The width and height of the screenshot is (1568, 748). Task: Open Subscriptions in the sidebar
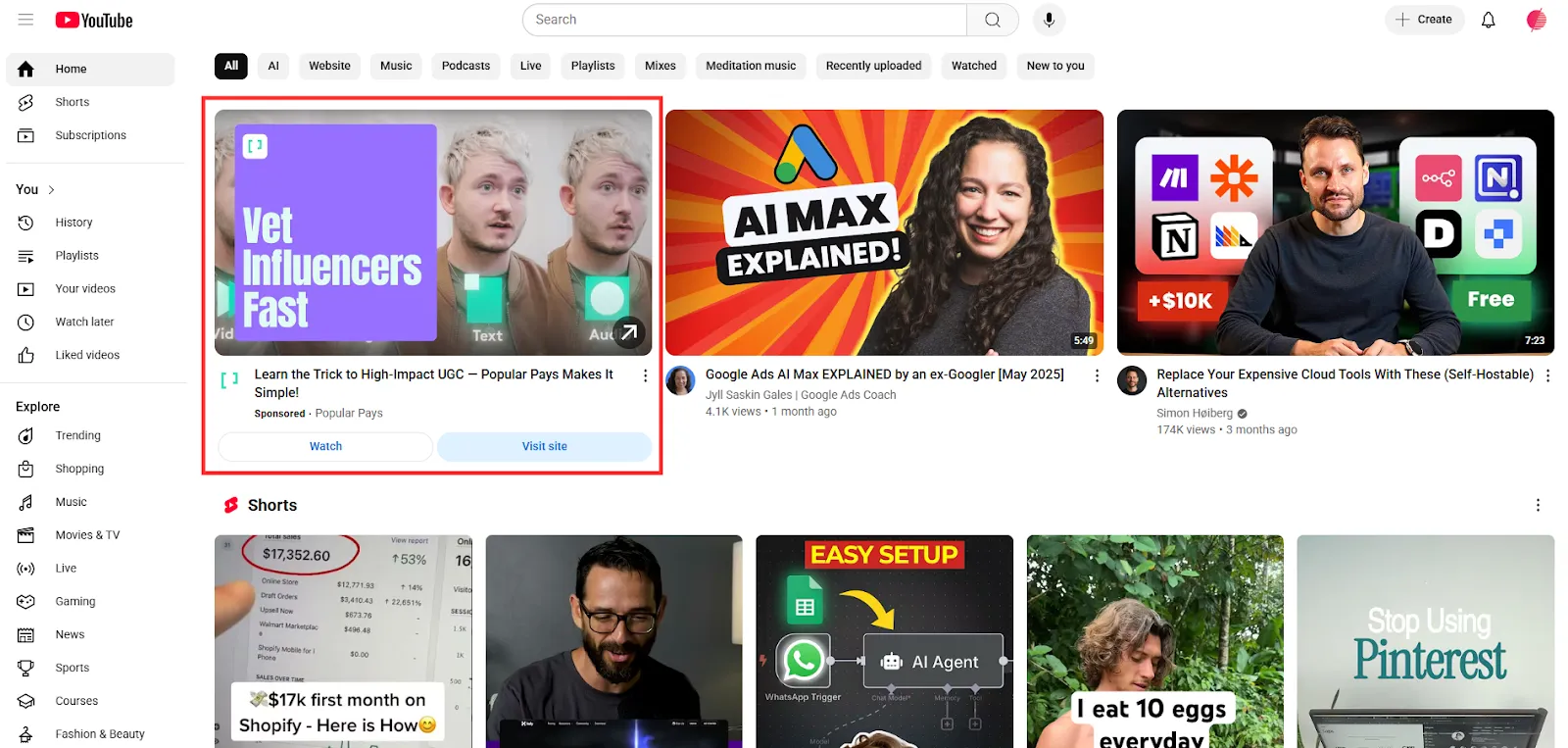90,135
